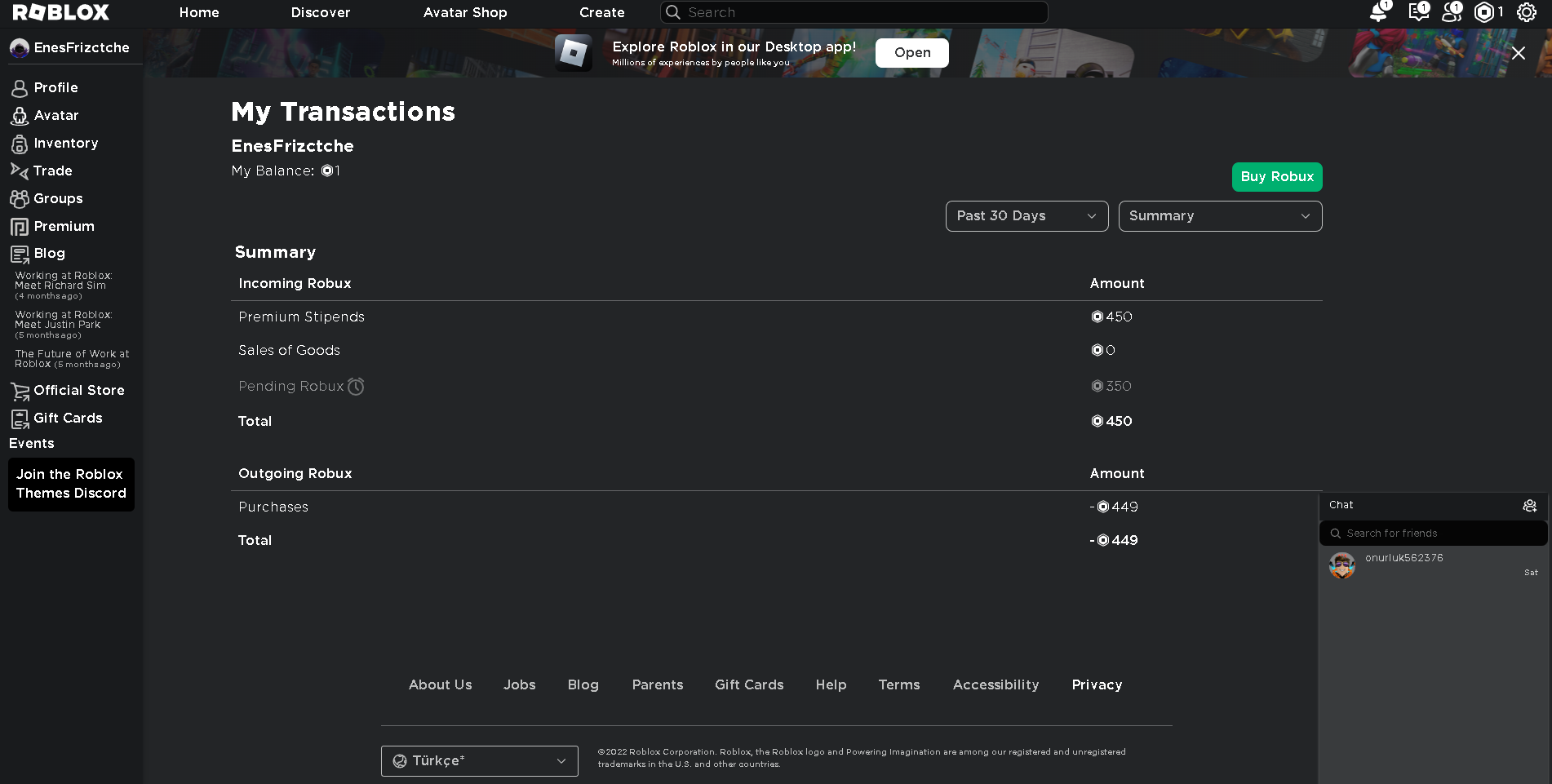Open the settings gear icon
This screenshot has height=784, width=1552.
point(1527,12)
